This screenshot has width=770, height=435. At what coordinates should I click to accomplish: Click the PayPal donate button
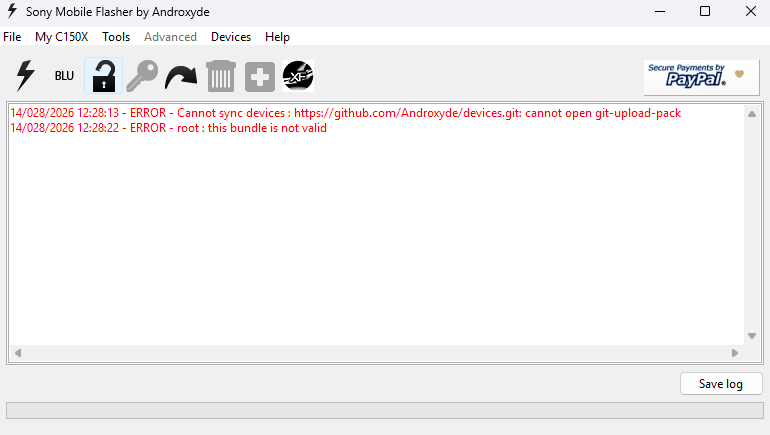point(701,77)
